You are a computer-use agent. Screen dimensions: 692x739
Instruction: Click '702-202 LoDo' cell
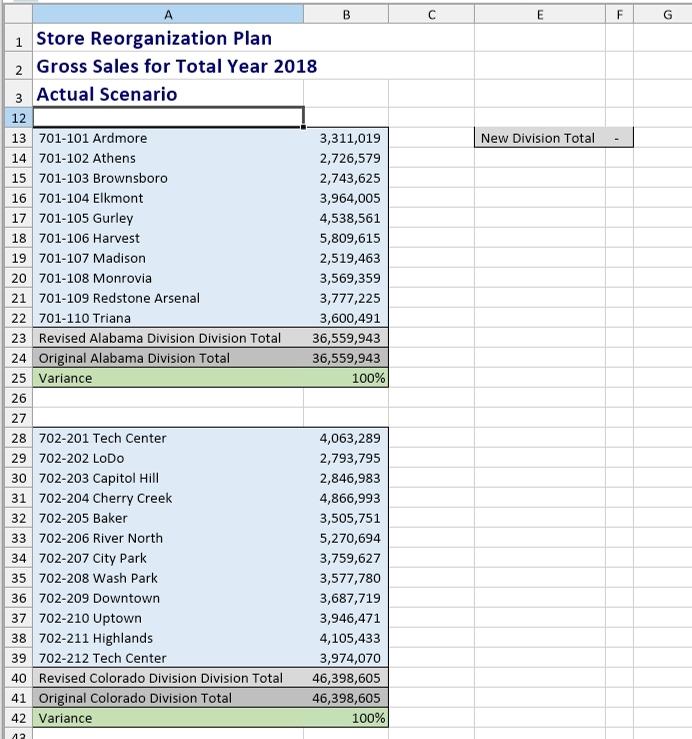pos(168,458)
